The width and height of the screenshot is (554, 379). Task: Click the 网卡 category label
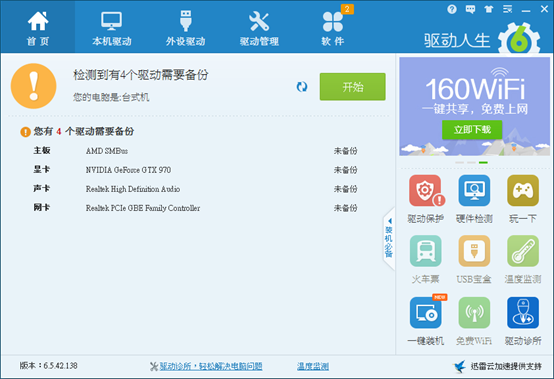(x=42, y=208)
